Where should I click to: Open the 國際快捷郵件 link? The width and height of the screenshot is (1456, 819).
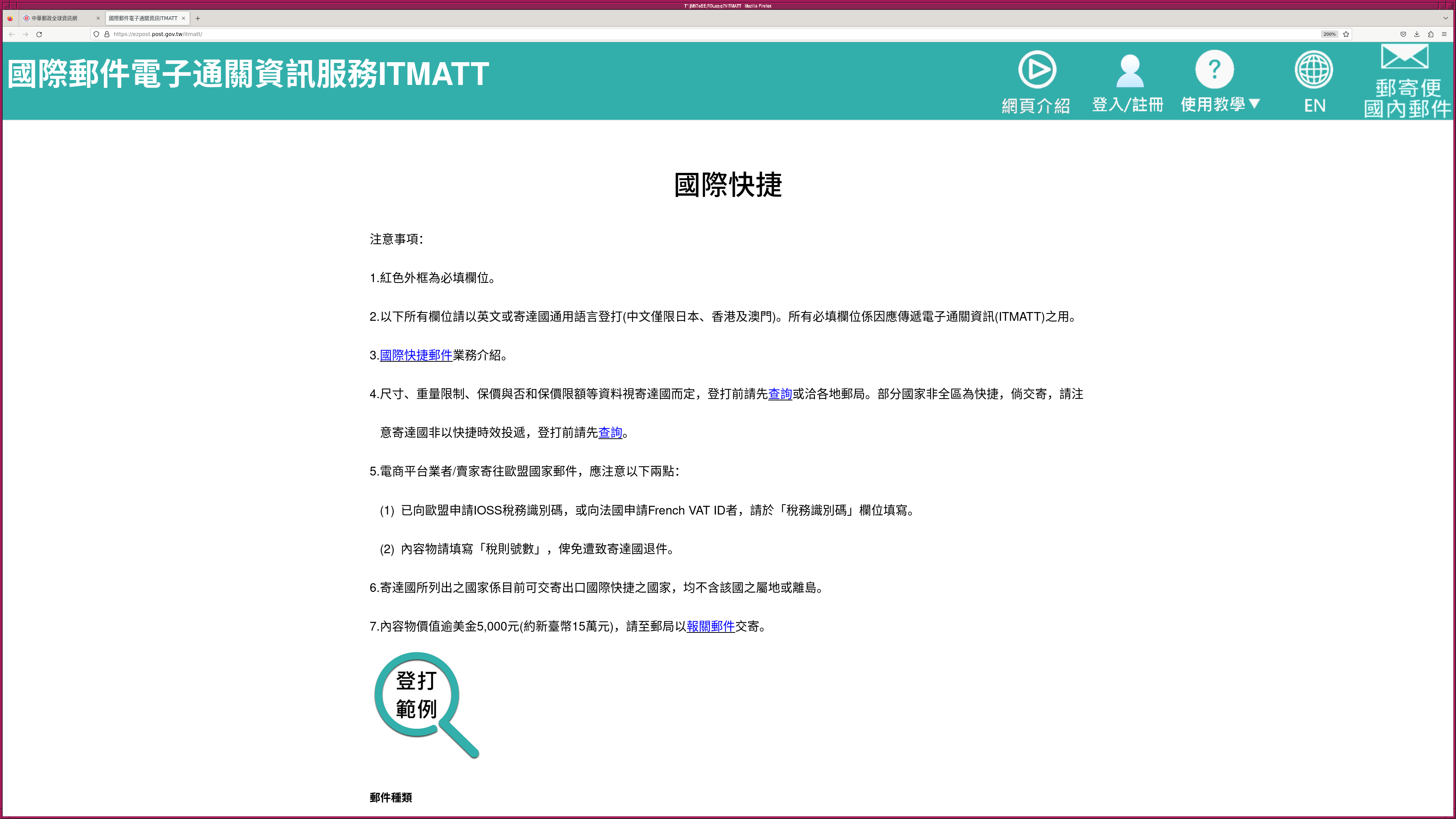(416, 355)
